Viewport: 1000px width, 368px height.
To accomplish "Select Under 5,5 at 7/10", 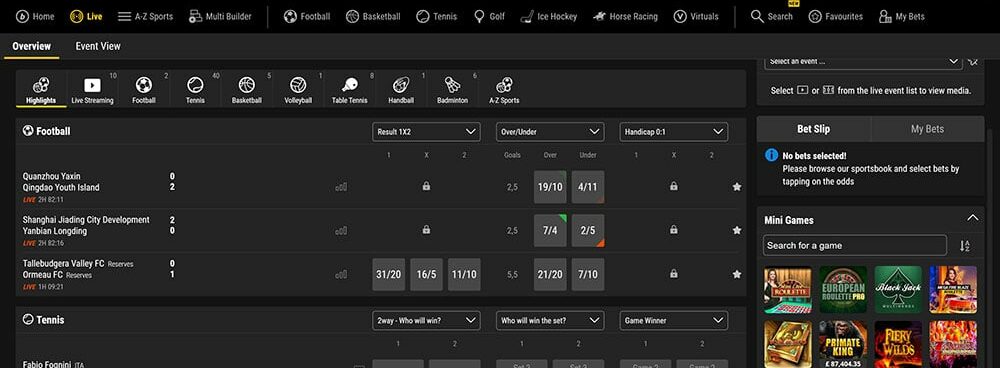I will [587, 274].
